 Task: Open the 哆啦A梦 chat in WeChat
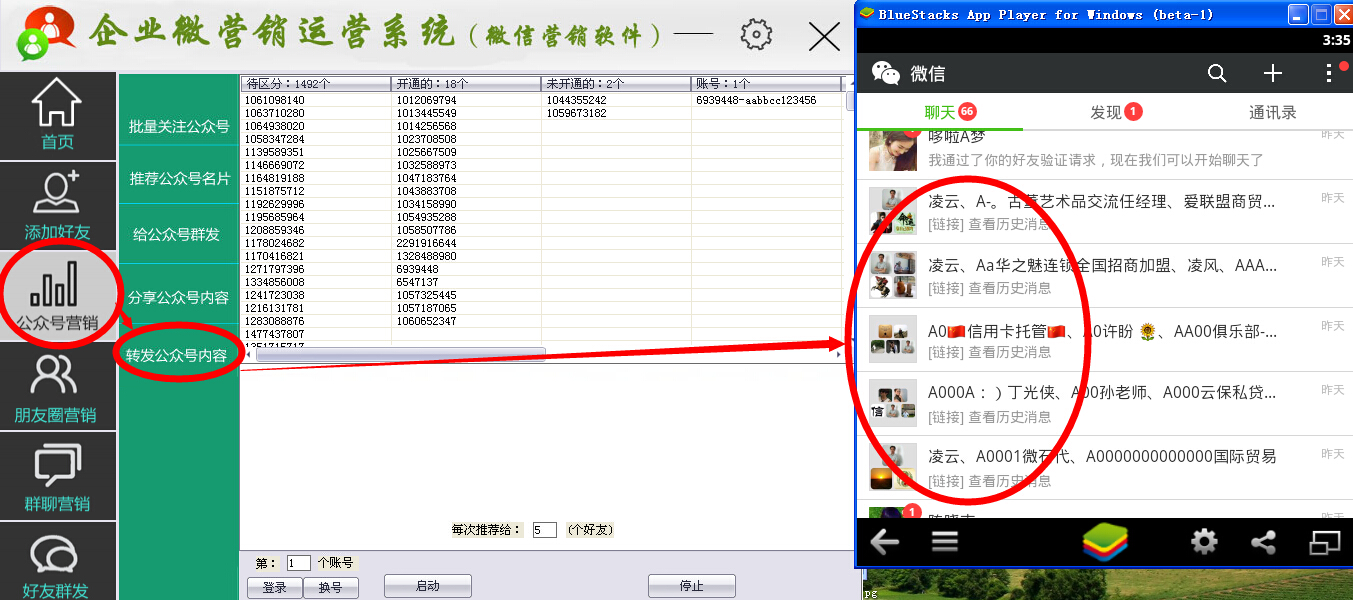[1105, 155]
